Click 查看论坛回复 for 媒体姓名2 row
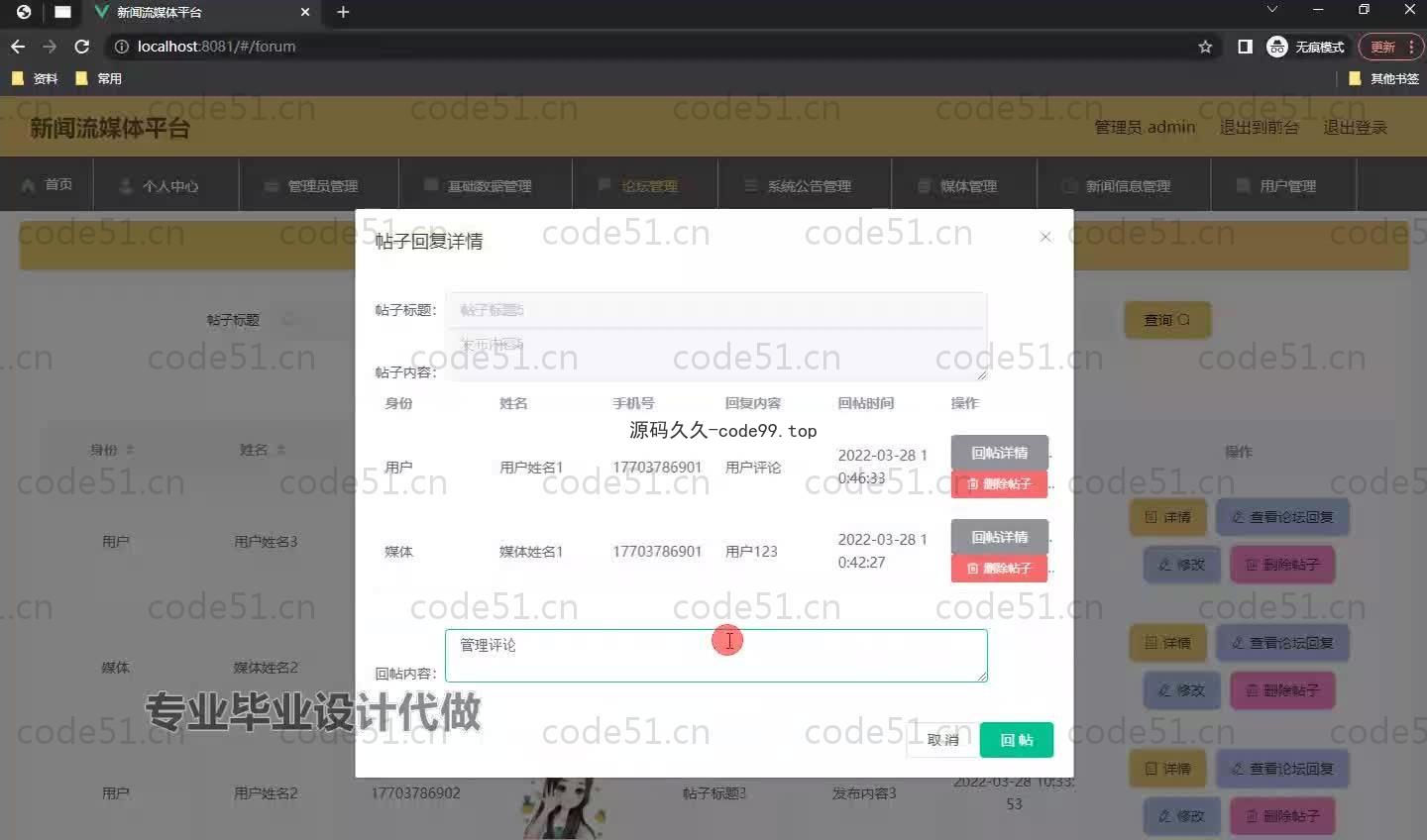Image resolution: width=1427 pixels, height=840 pixels. point(1282,643)
